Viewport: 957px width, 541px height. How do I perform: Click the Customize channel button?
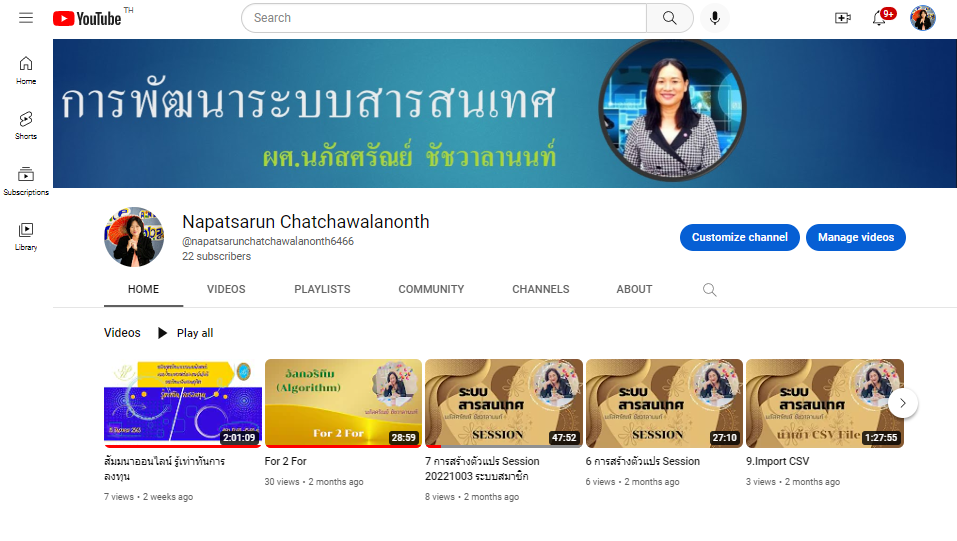pyautogui.click(x=739, y=237)
